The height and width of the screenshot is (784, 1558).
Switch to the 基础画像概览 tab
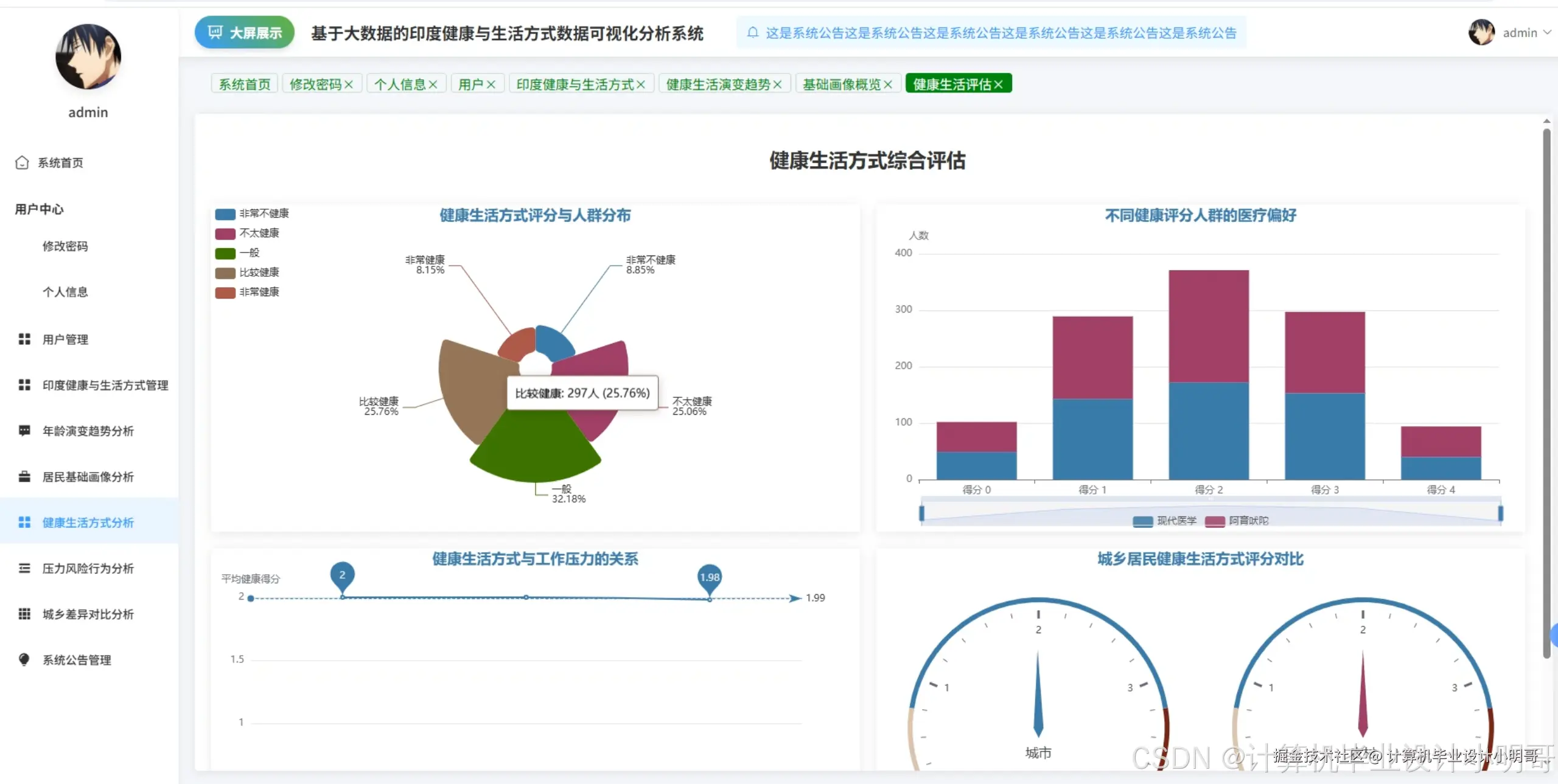tap(841, 85)
